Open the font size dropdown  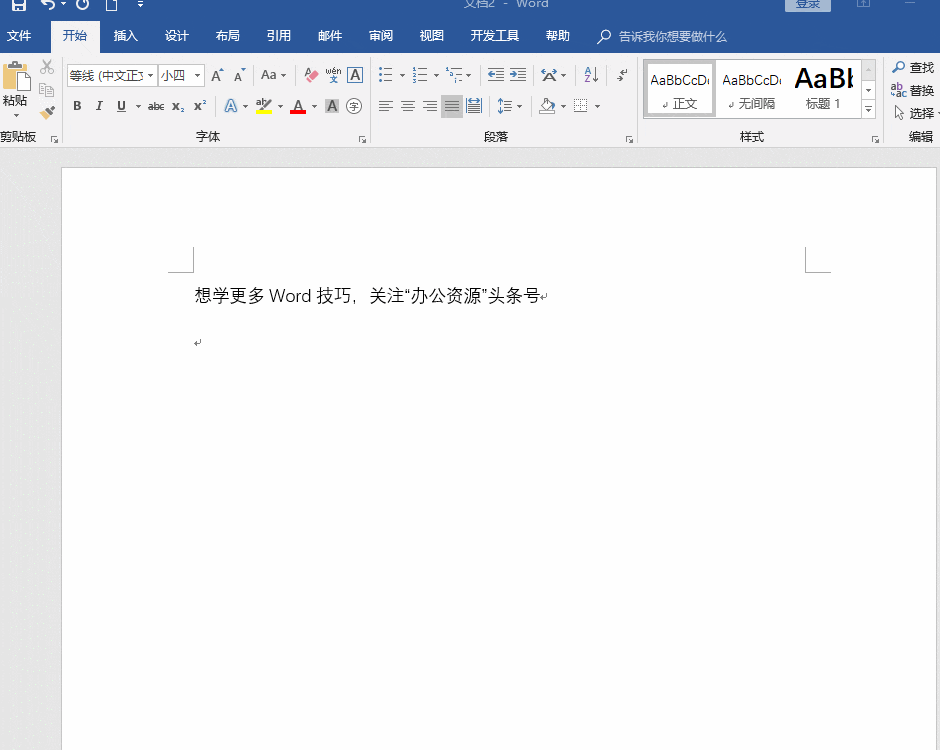[196, 75]
